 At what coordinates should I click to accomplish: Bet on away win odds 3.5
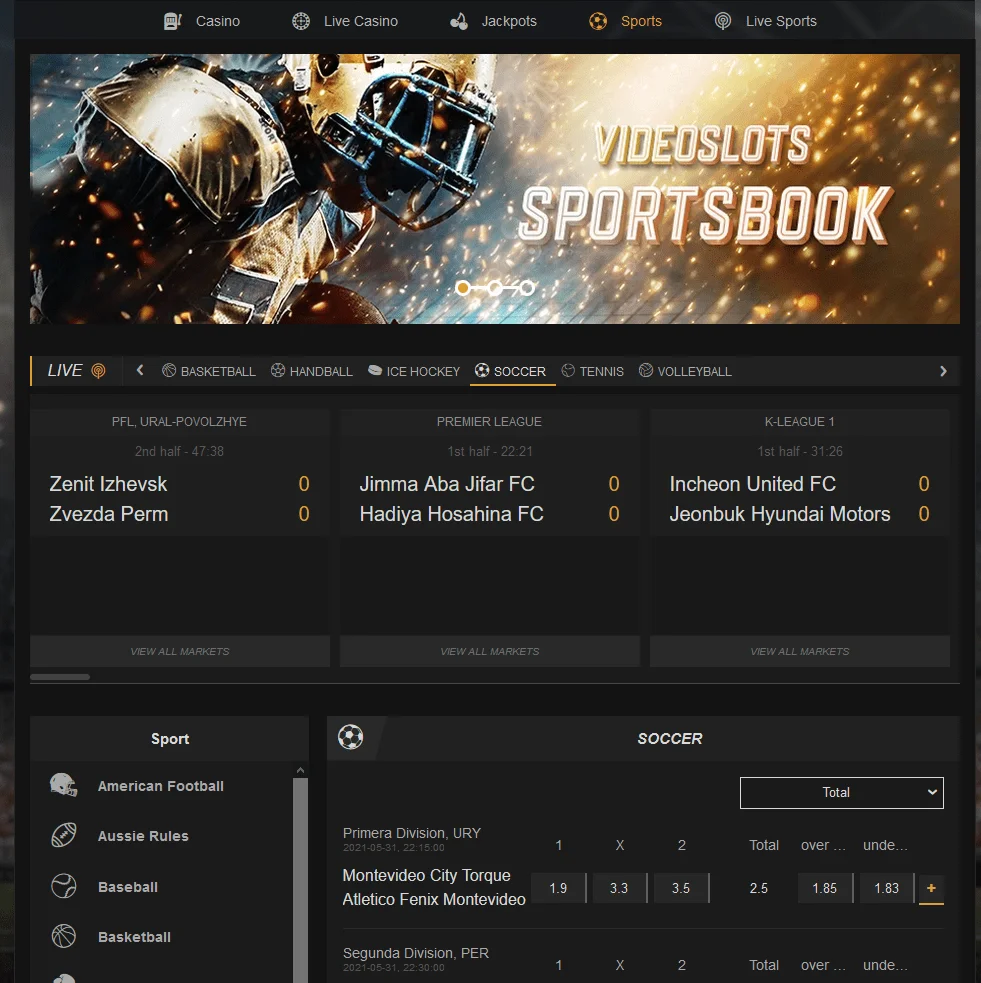click(x=681, y=888)
